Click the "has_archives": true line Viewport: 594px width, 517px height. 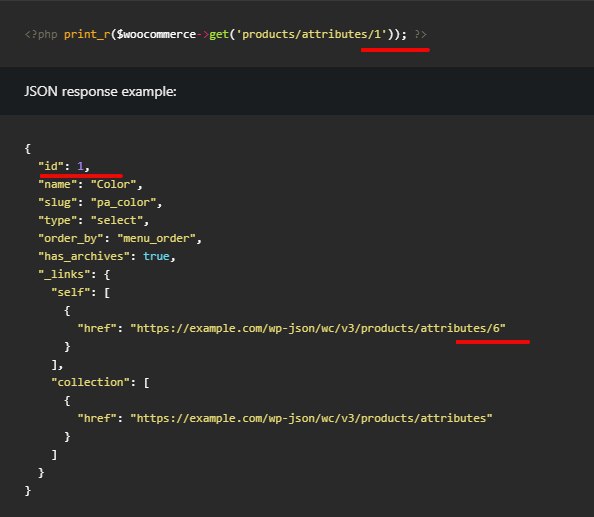(x=107, y=256)
